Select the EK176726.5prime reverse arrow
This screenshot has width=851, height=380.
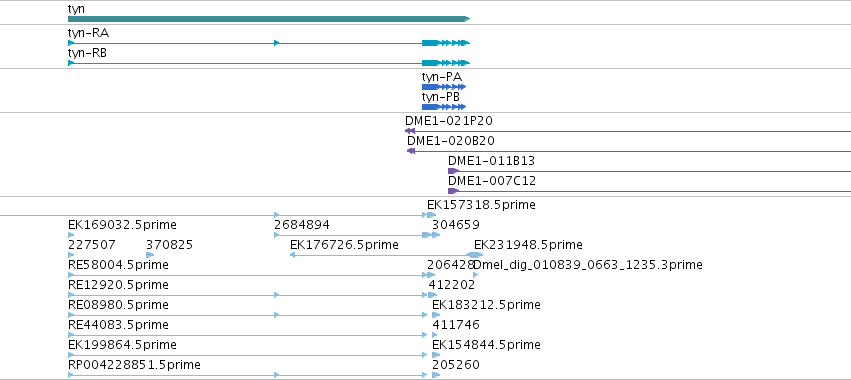tap(293, 255)
